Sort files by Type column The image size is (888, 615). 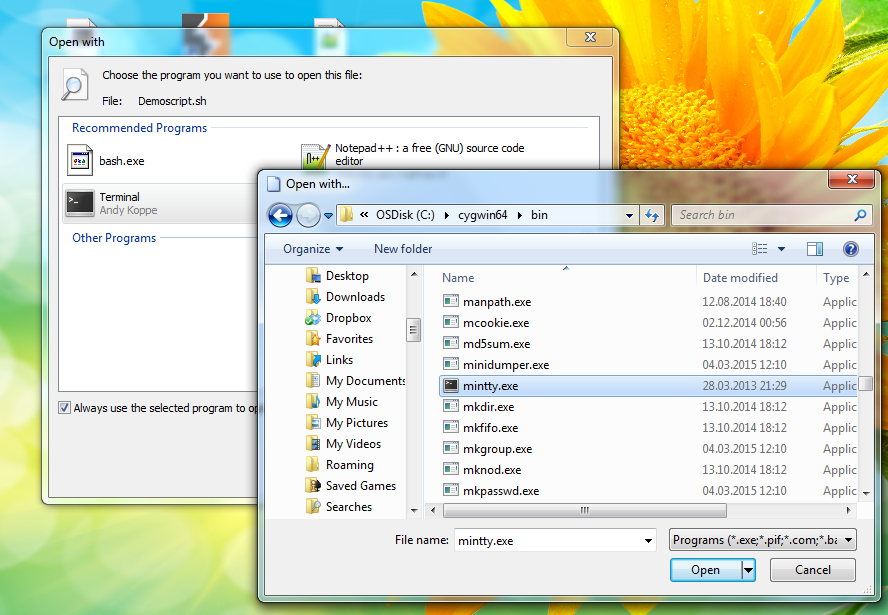837,277
